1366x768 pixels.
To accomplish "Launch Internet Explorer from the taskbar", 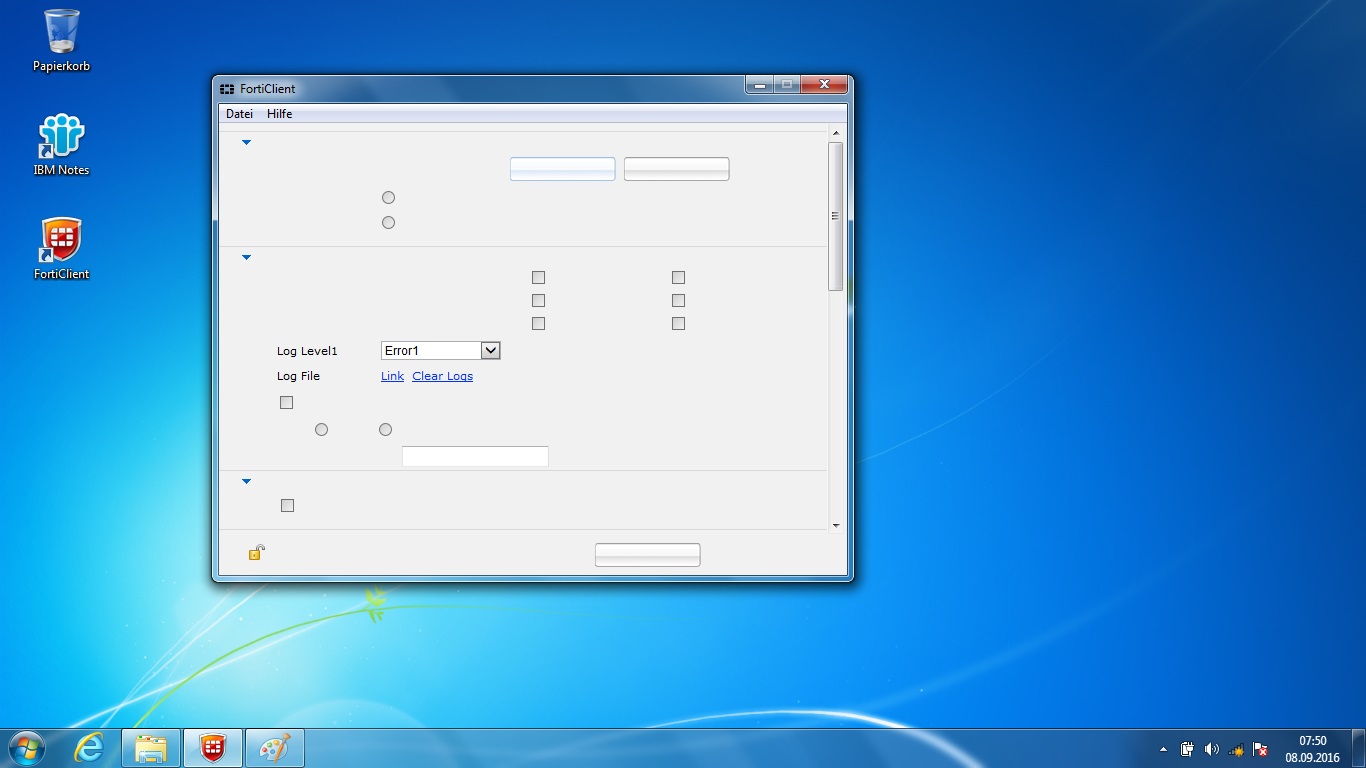I will (90, 748).
